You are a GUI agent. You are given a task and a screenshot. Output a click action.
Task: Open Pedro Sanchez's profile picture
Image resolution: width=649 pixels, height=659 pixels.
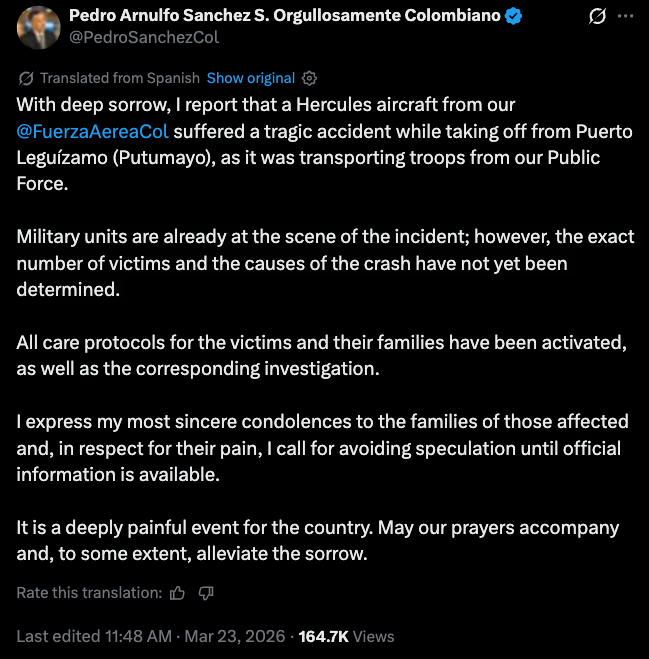click(x=36, y=27)
